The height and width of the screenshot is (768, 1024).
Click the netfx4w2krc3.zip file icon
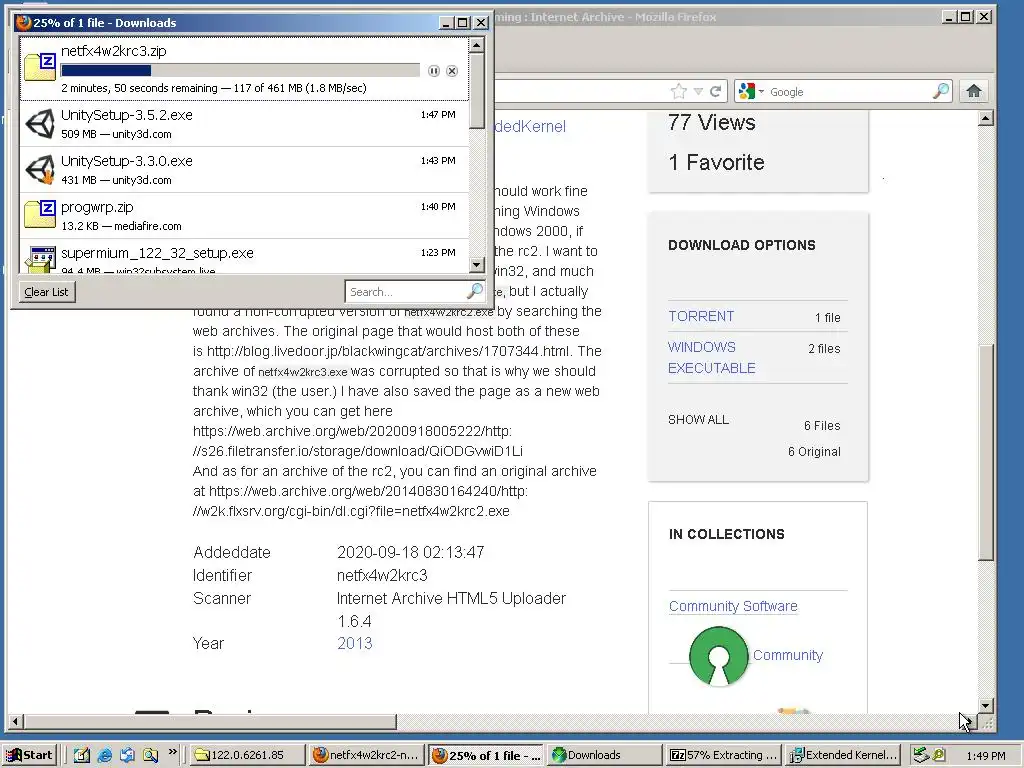[40, 68]
